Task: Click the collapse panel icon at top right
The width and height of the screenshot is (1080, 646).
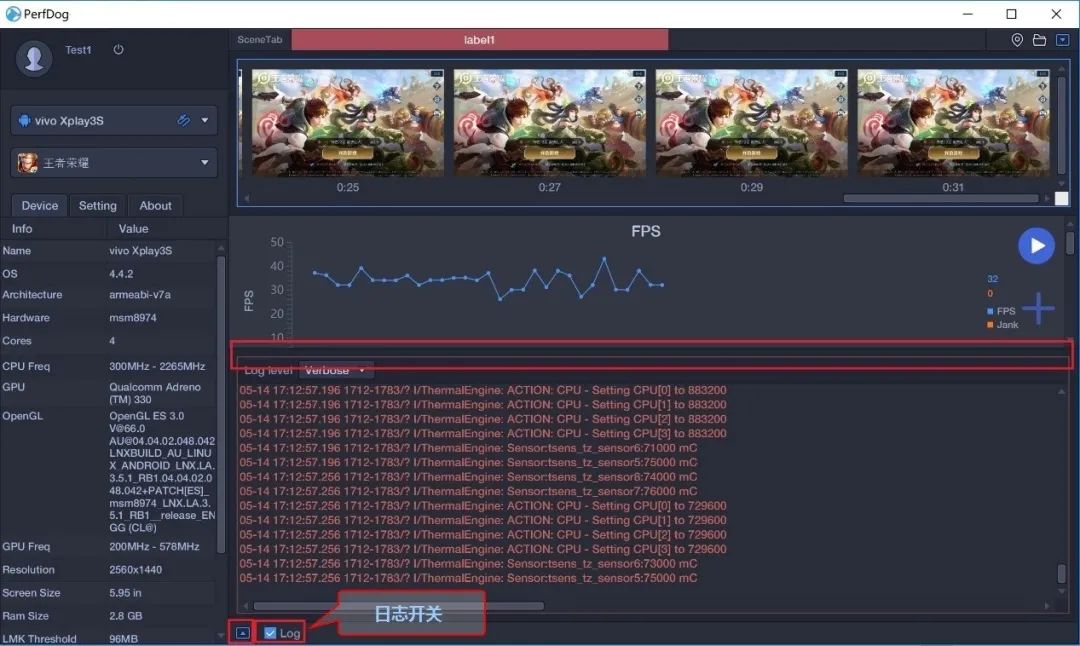Action: (1063, 40)
